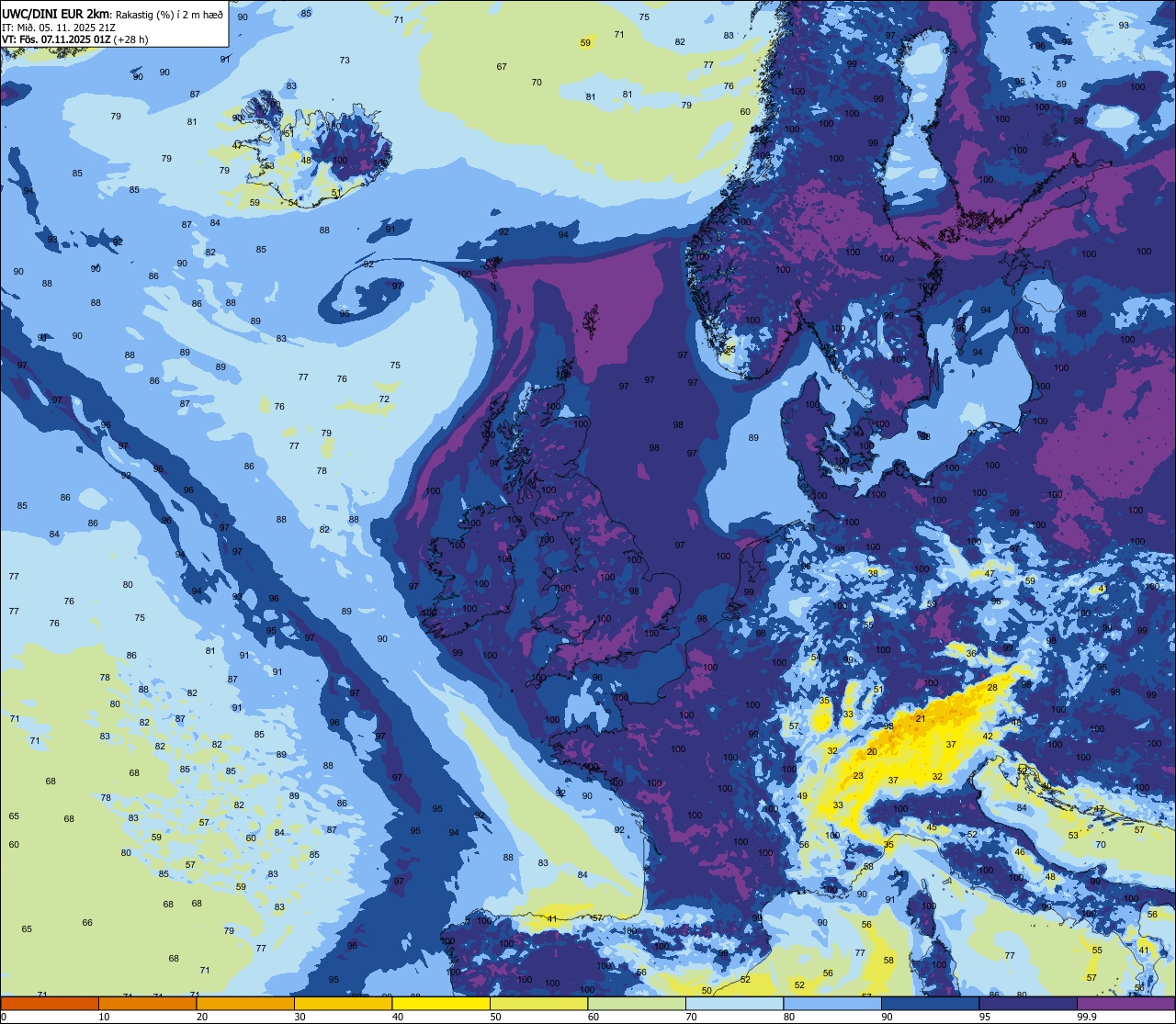This screenshot has width=1176, height=1024.
Task: Click the IT: Mið. 05. 11. 2025 21Z line
Action: pyautogui.click(x=59, y=27)
